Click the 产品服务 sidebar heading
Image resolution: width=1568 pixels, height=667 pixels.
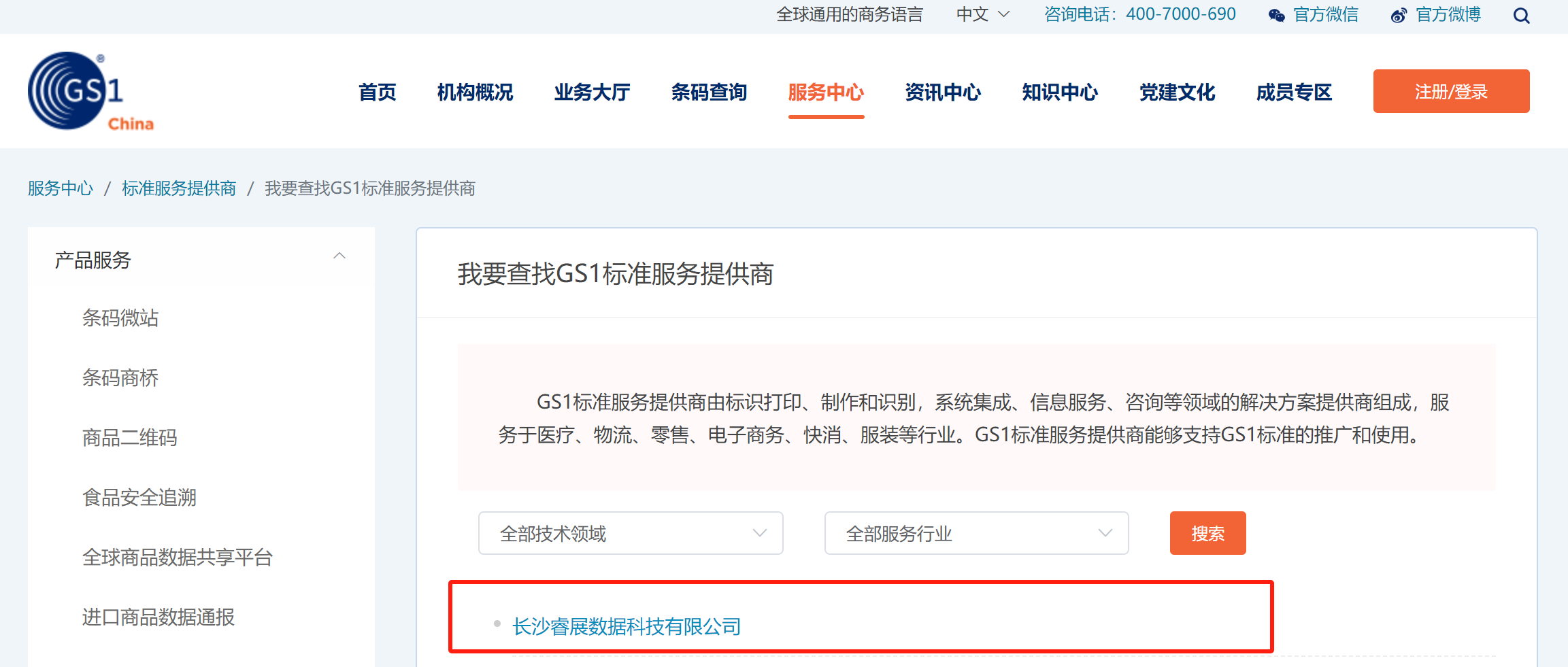pyautogui.click(x=93, y=260)
